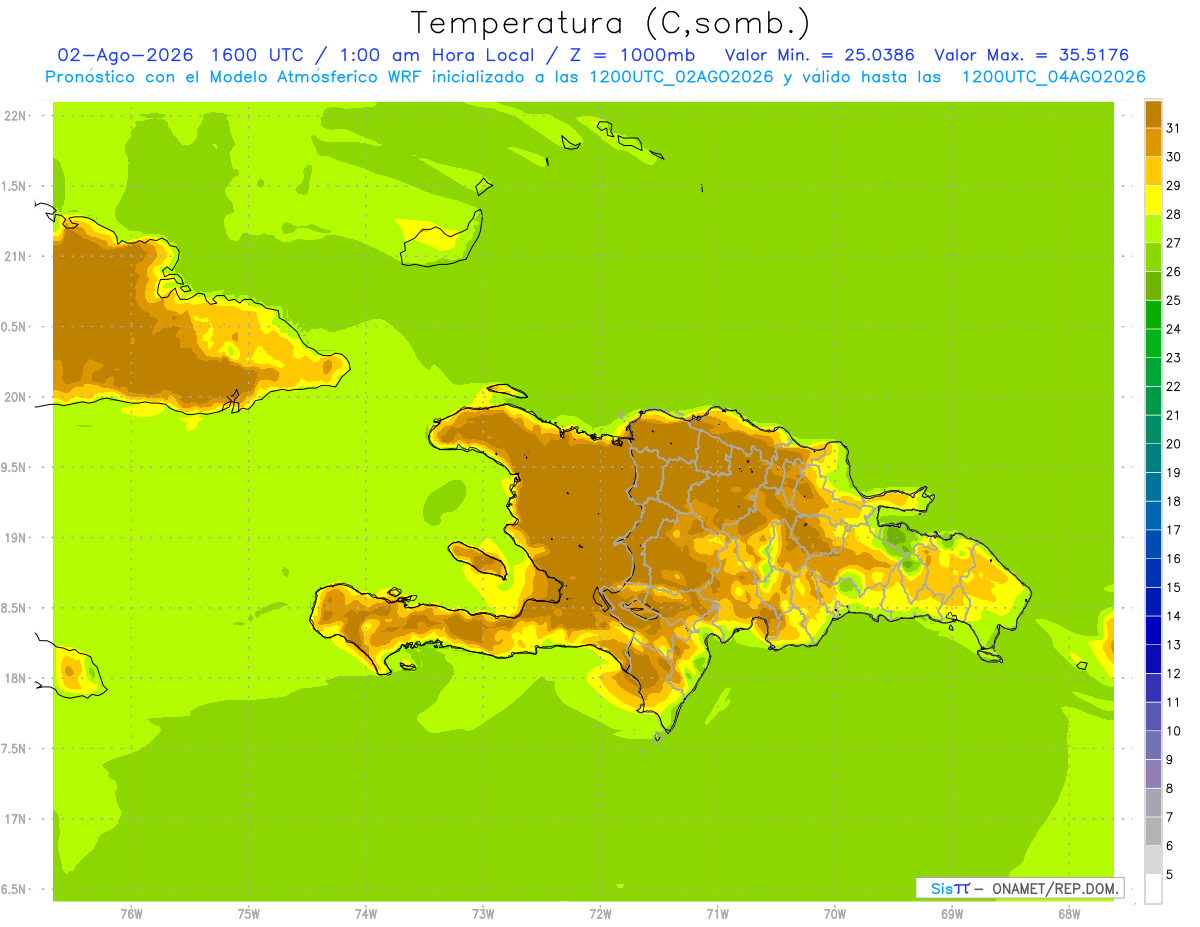The image size is (1200, 927).
Task: Click the colorbar value 28 label
Action: click(x=1173, y=214)
